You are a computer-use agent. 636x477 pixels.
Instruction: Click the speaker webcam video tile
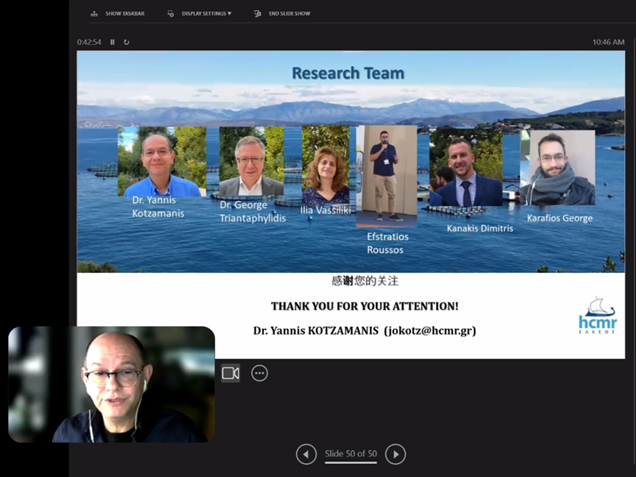pyautogui.click(x=112, y=384)
